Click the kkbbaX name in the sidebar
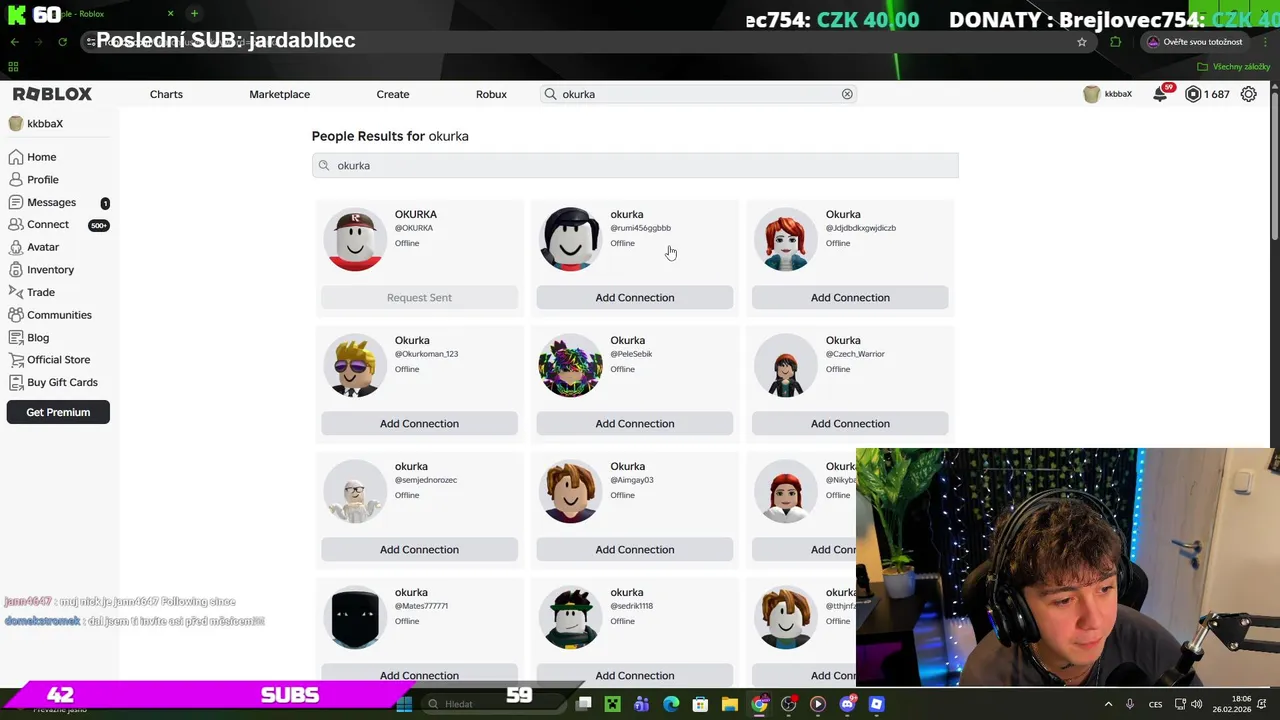Image resolution: width=1280 pixels, height=720 pixels. (x=45, y=124)
